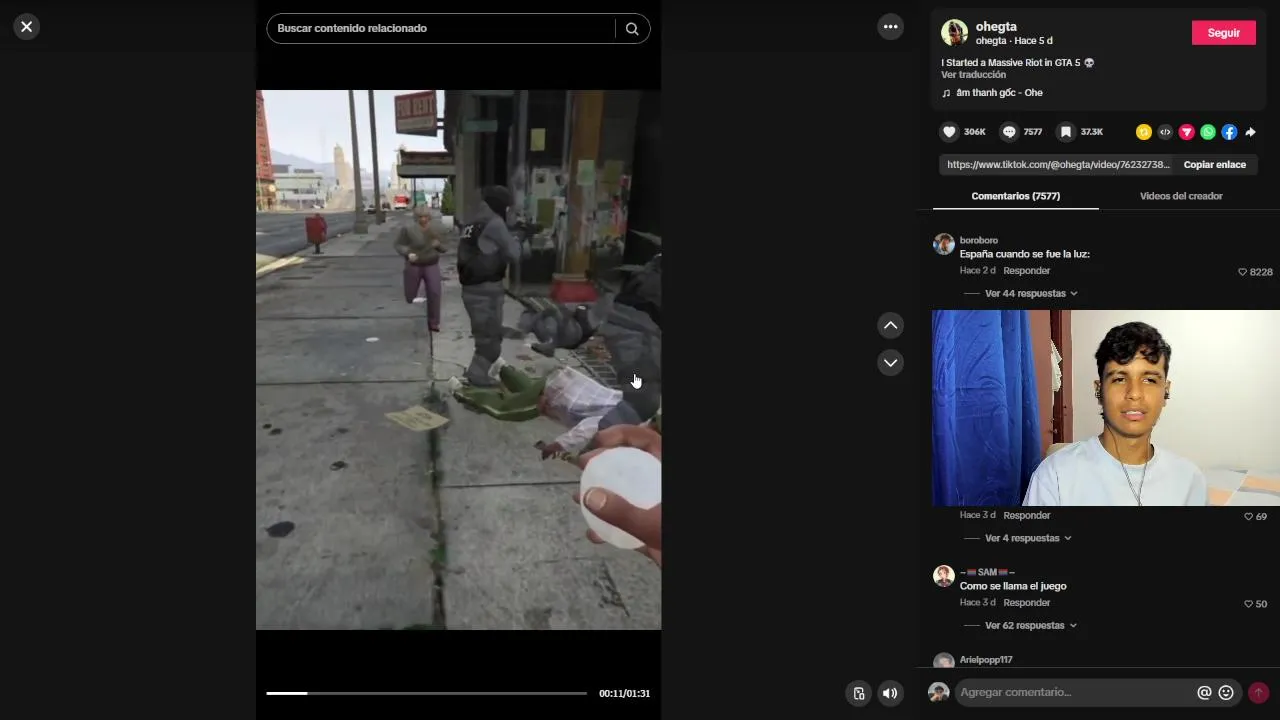
Task: Switch to Comentarios (7577) tab
Action: [x=1015, y=196]
